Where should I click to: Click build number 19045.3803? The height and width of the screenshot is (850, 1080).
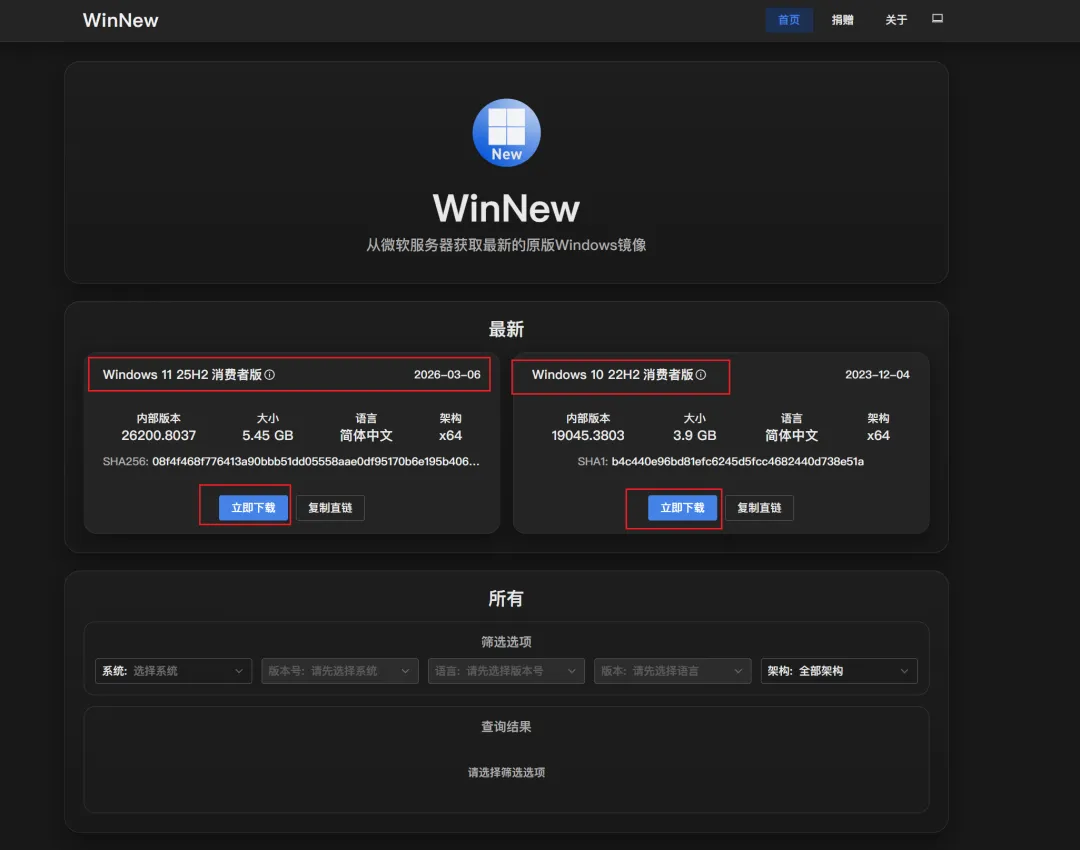pos(588,435)
